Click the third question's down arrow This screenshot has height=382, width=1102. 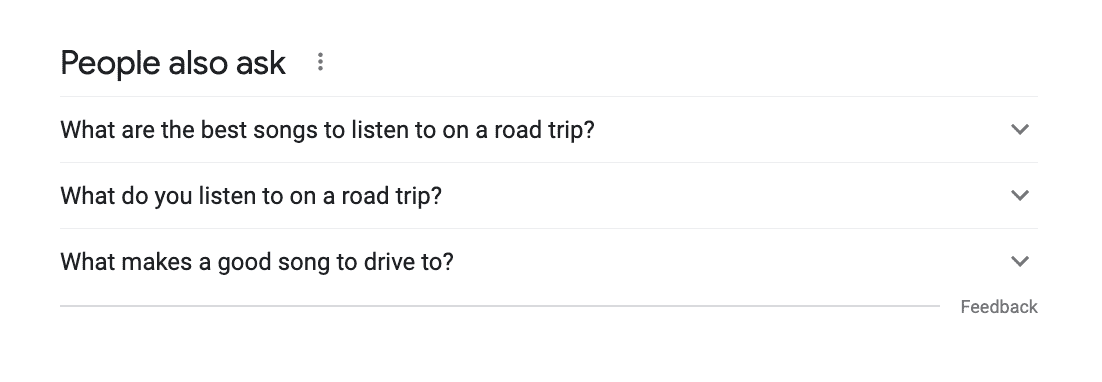(1019, 261)
